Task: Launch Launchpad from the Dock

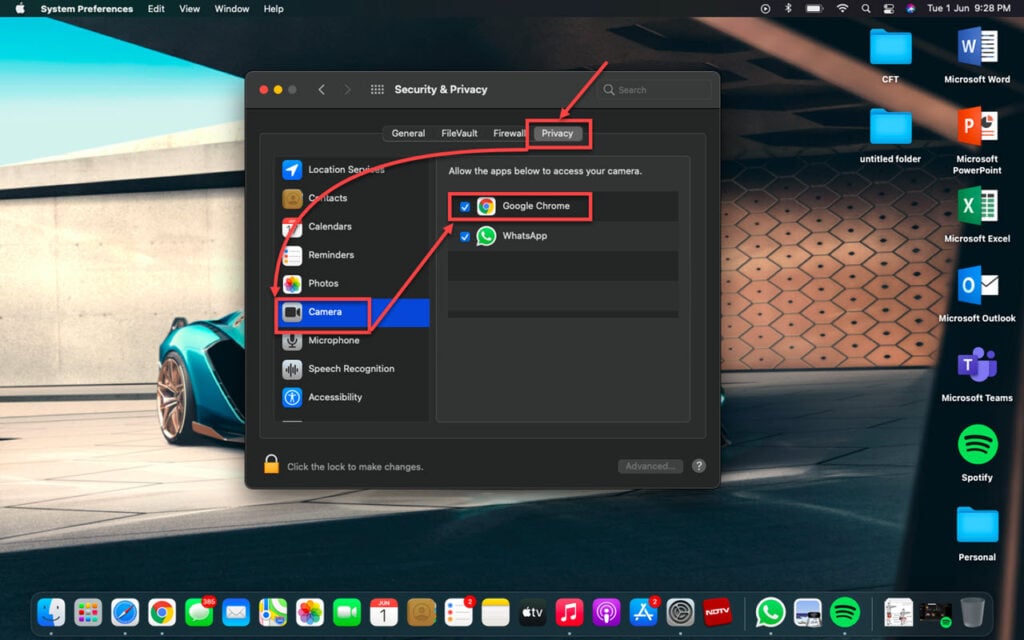Action: pos(88,613)
